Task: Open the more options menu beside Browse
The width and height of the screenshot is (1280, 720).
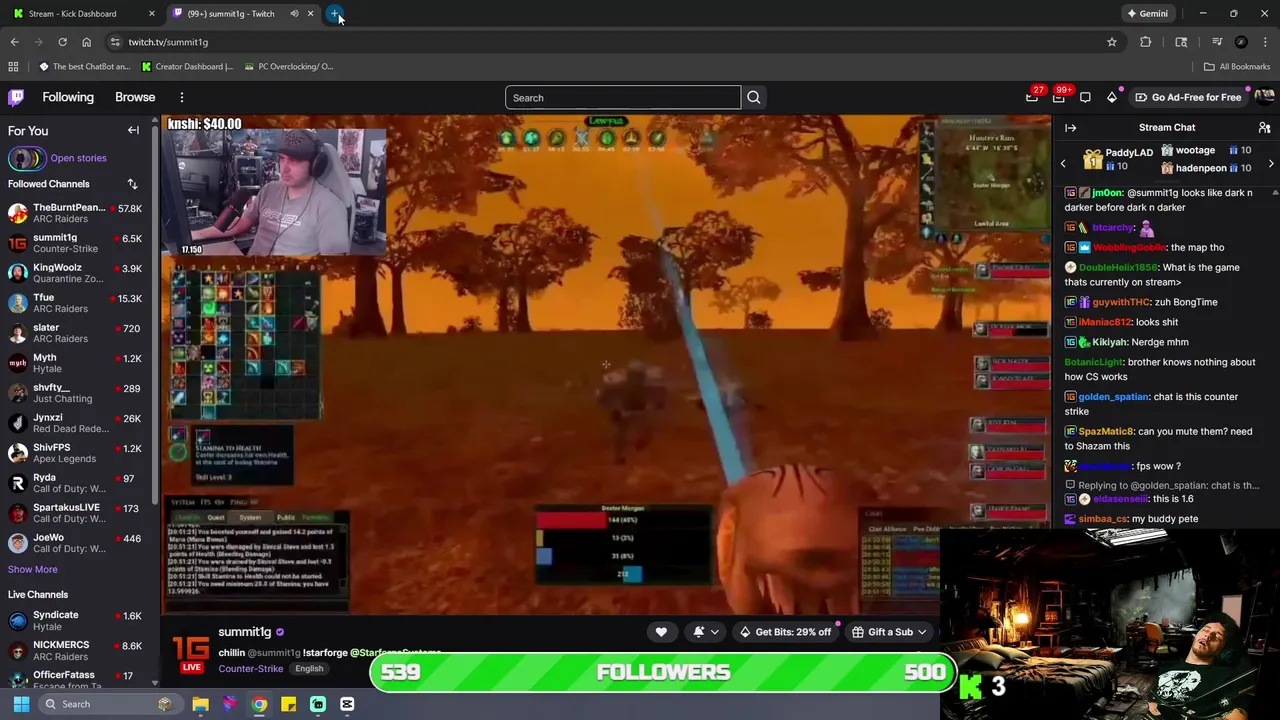Action: point(182,97)
